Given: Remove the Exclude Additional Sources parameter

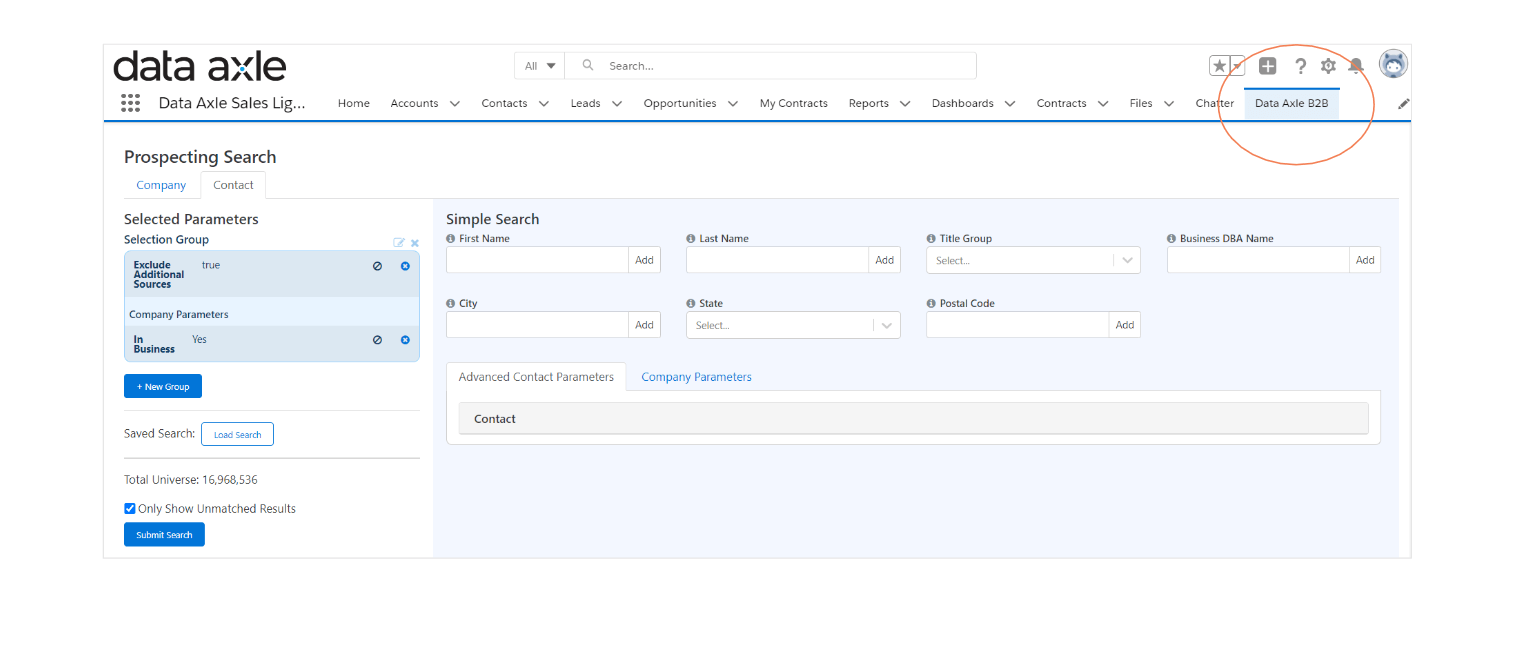Looking at the screenshot, I should [x=405, y=266].
